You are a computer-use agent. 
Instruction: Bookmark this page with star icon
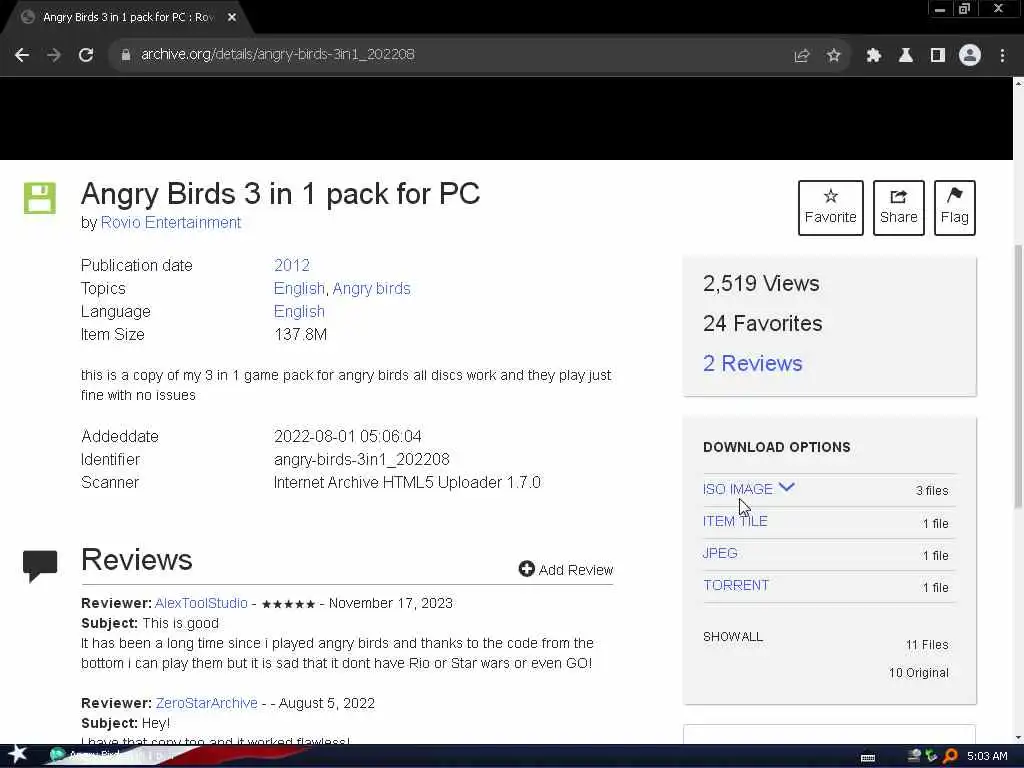pos(833,56)
